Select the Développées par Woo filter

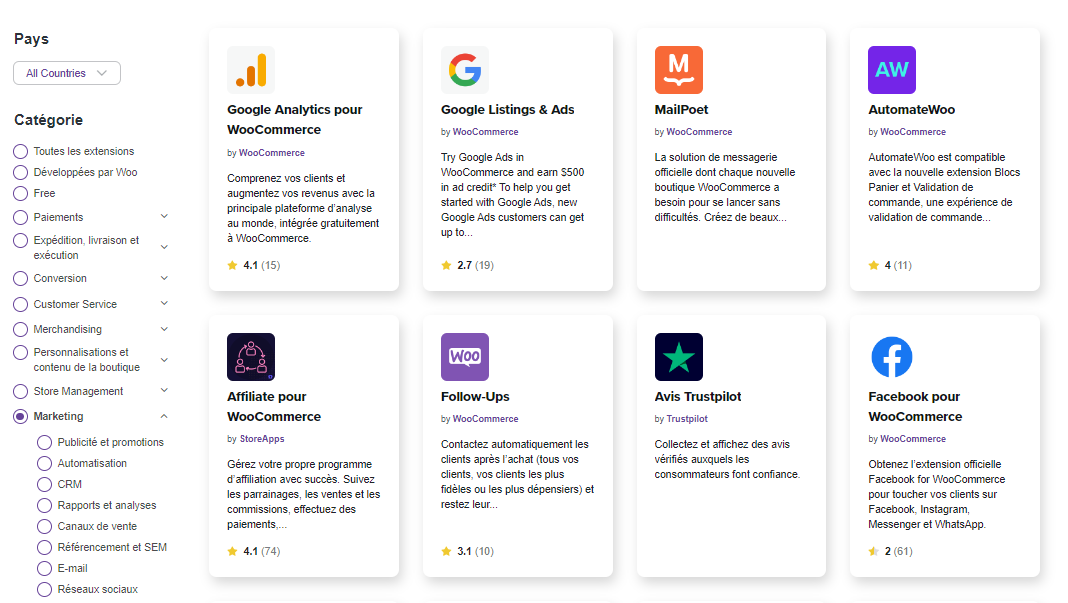tap(20, 172)
